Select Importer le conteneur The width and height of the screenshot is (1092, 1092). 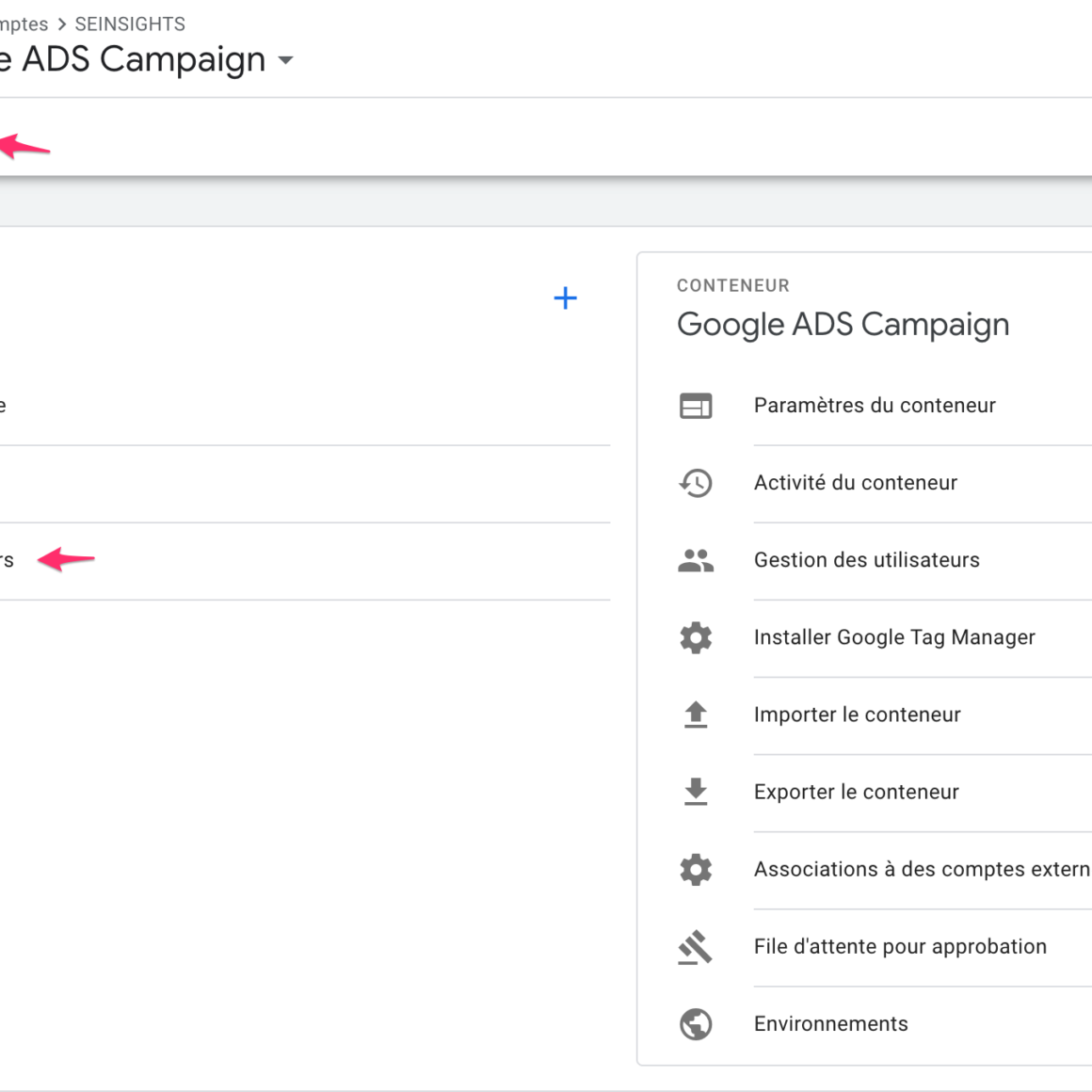[857, 715]
